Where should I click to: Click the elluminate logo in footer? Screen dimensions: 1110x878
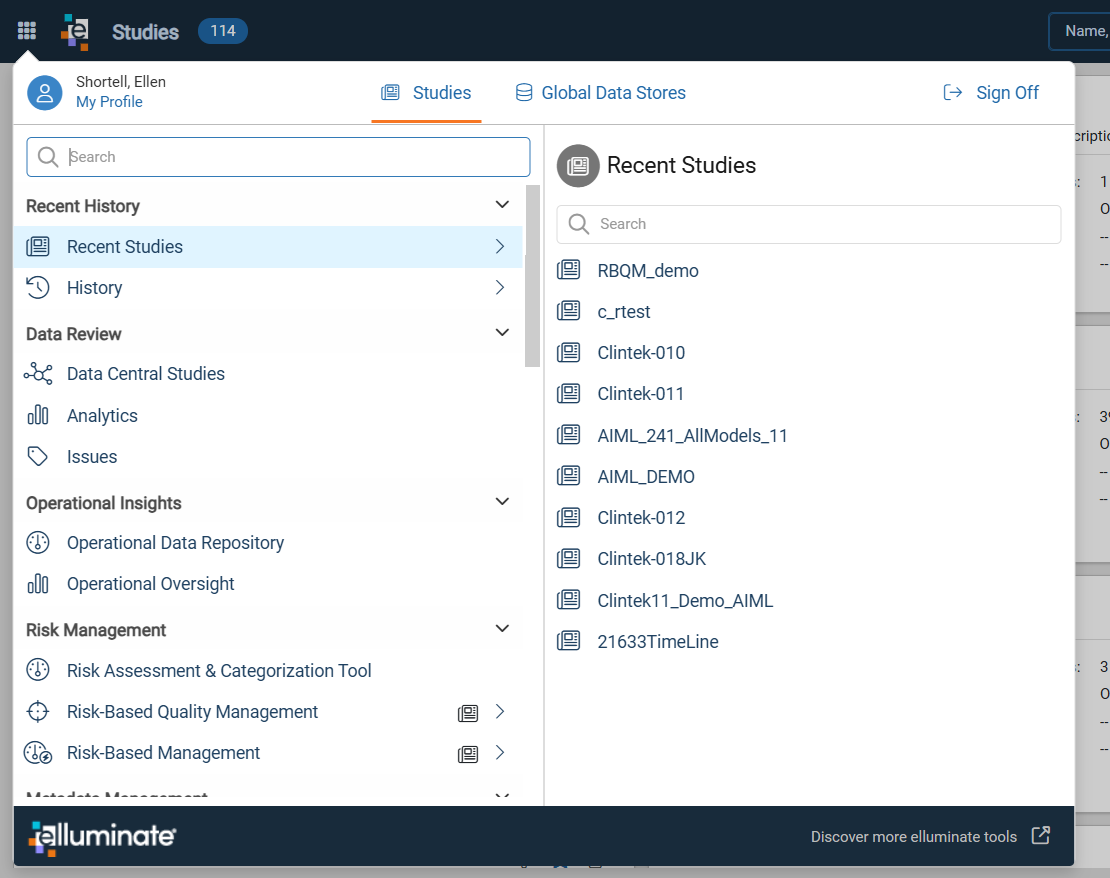(103, 836)
